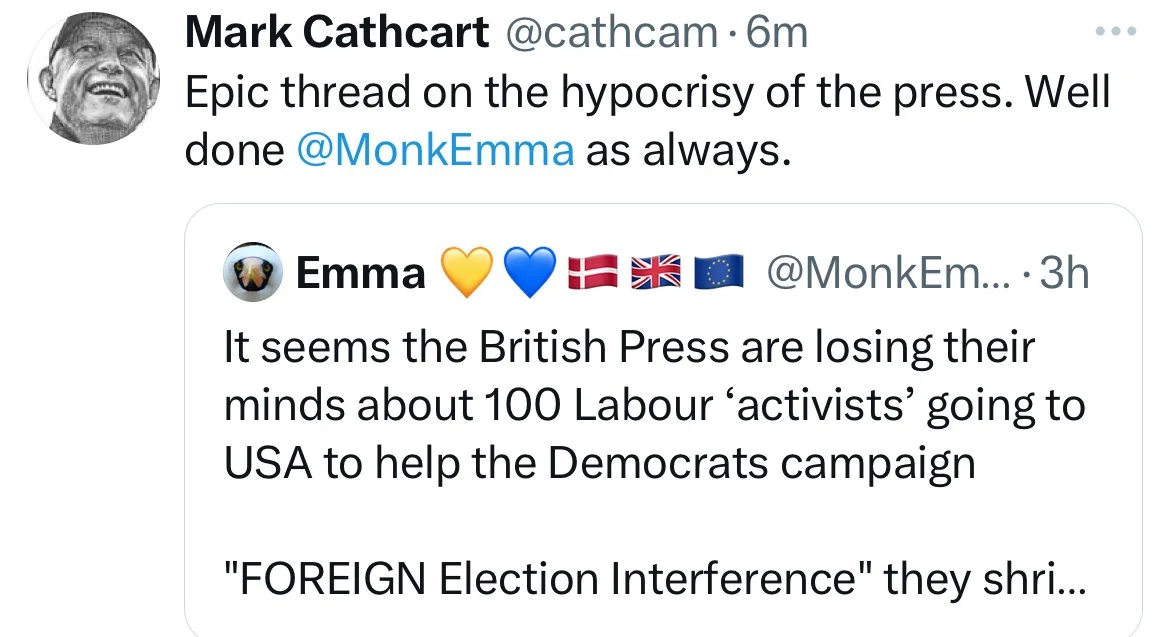
Task: Click the name Emma in quoted tweet
Action: (x=360, y=273)
